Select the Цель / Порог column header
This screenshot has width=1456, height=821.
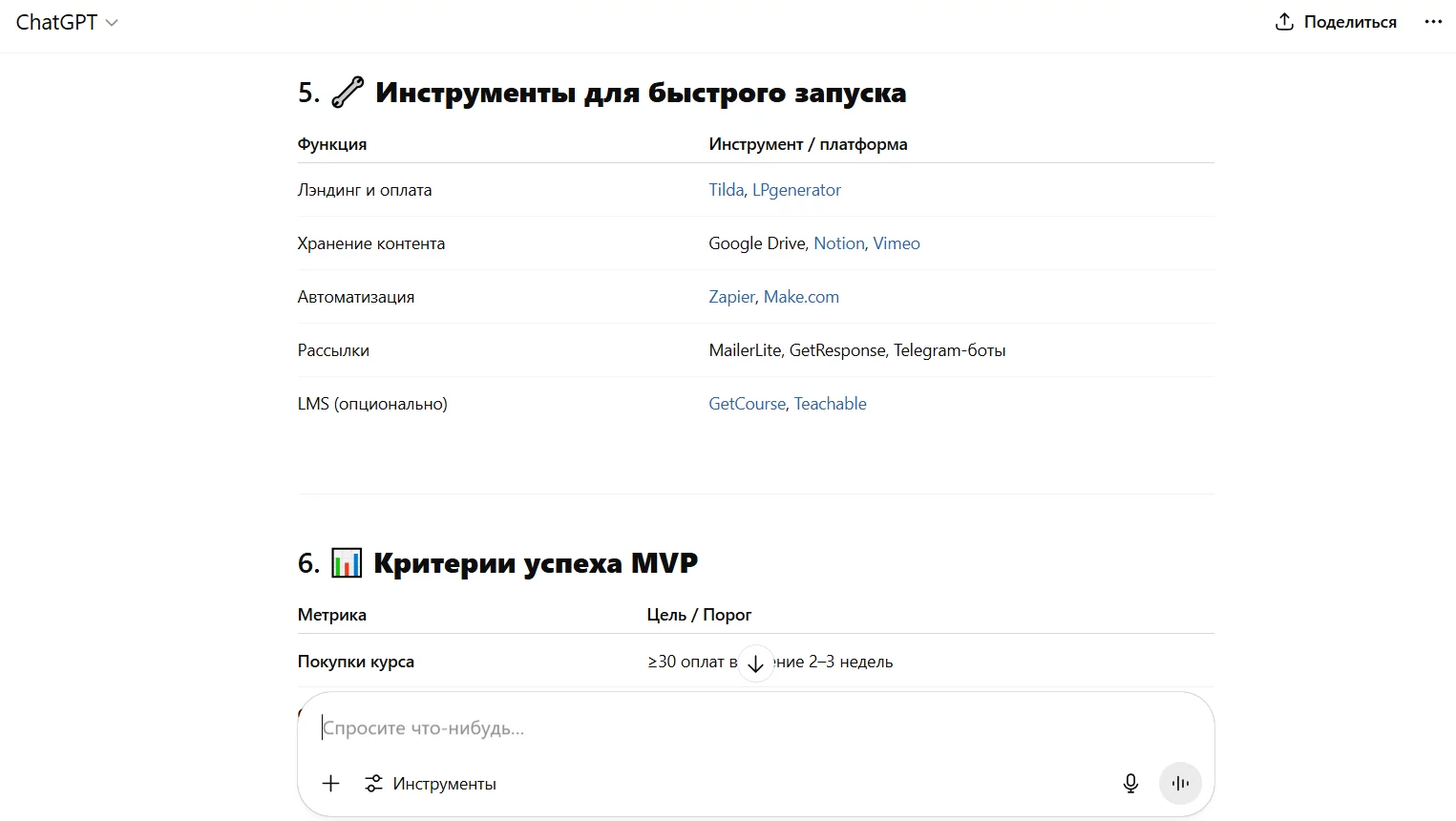(699, 615)
